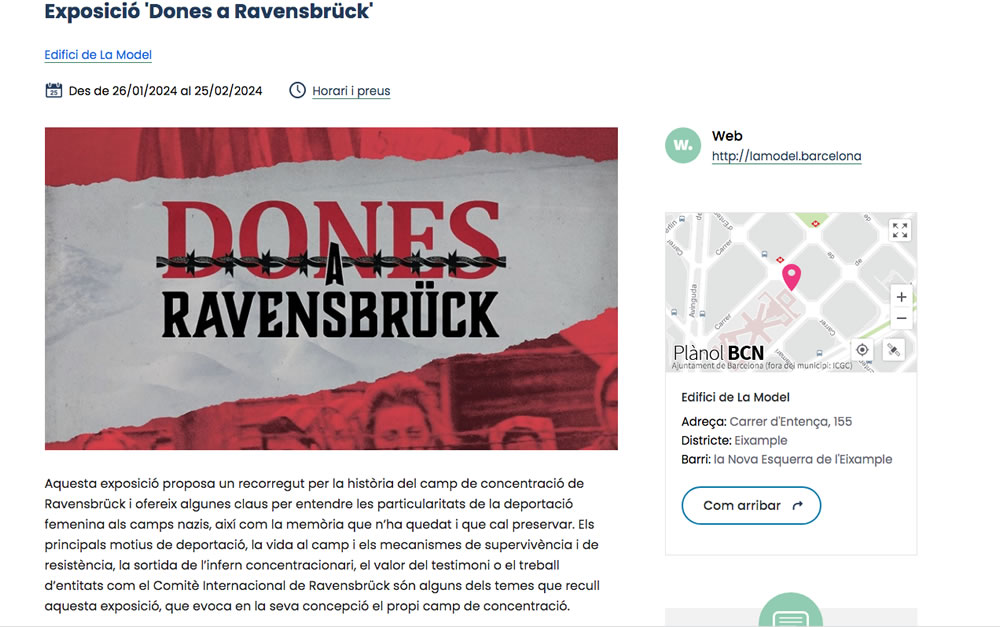
Task: Click the Exposició 'Dones a Ravensbrück' heading
Action: [209, 11]
